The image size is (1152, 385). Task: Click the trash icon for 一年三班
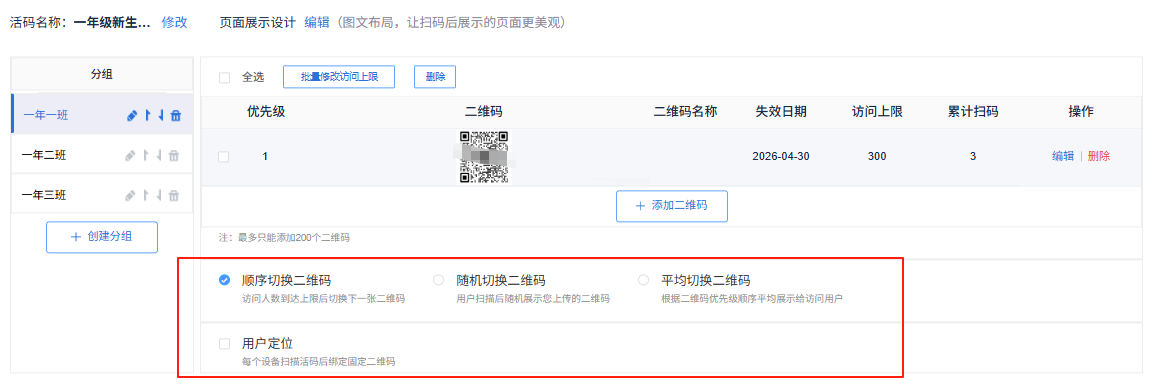click(173, 195)
